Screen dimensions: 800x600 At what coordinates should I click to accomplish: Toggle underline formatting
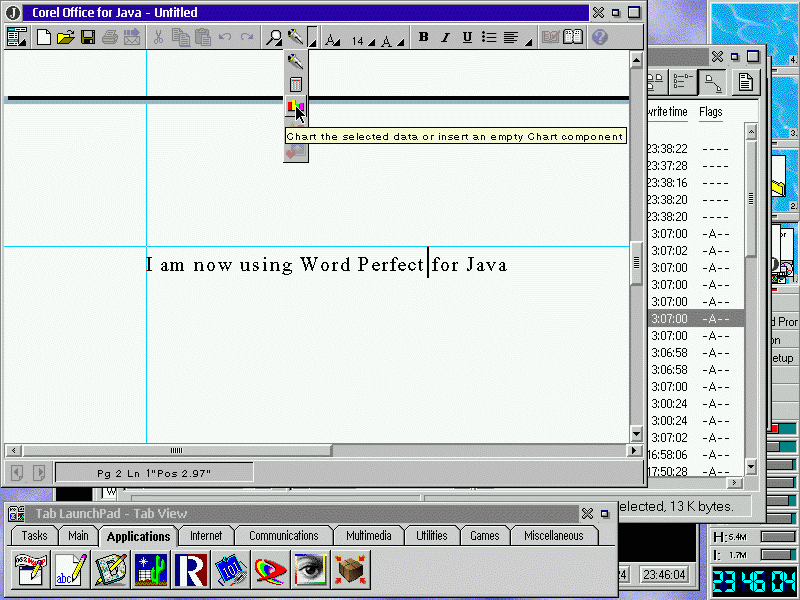(x=467, y=37)
